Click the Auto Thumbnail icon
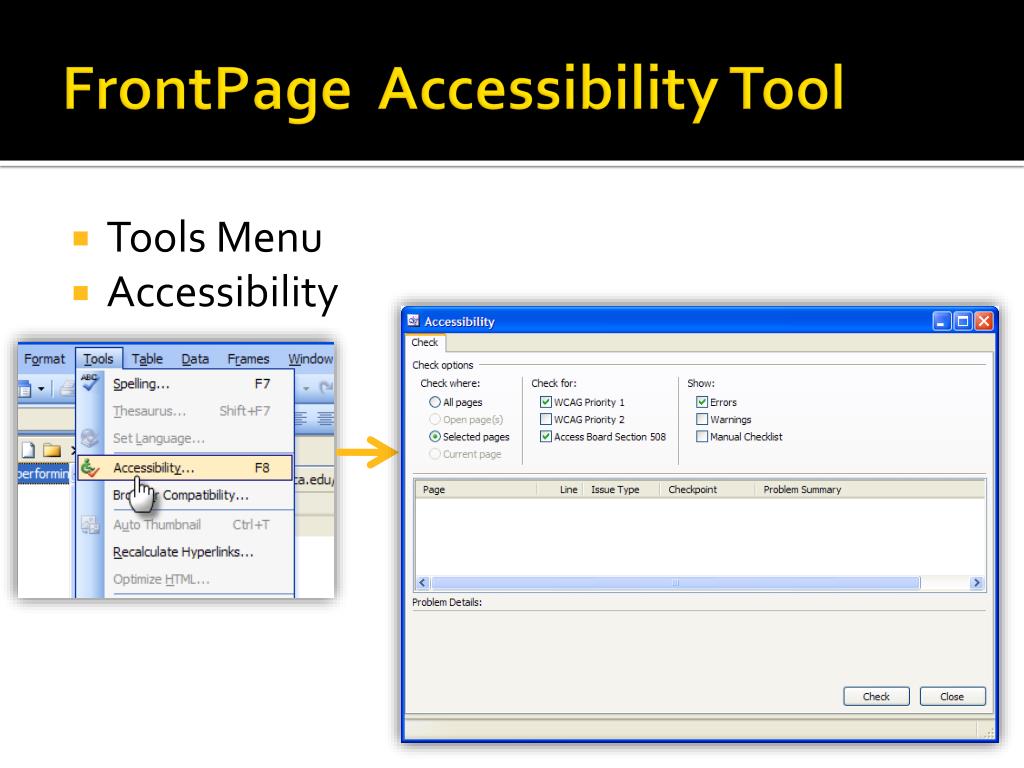Image resolution: width=1024 pixels, height=768 pixels. [89, 524]
